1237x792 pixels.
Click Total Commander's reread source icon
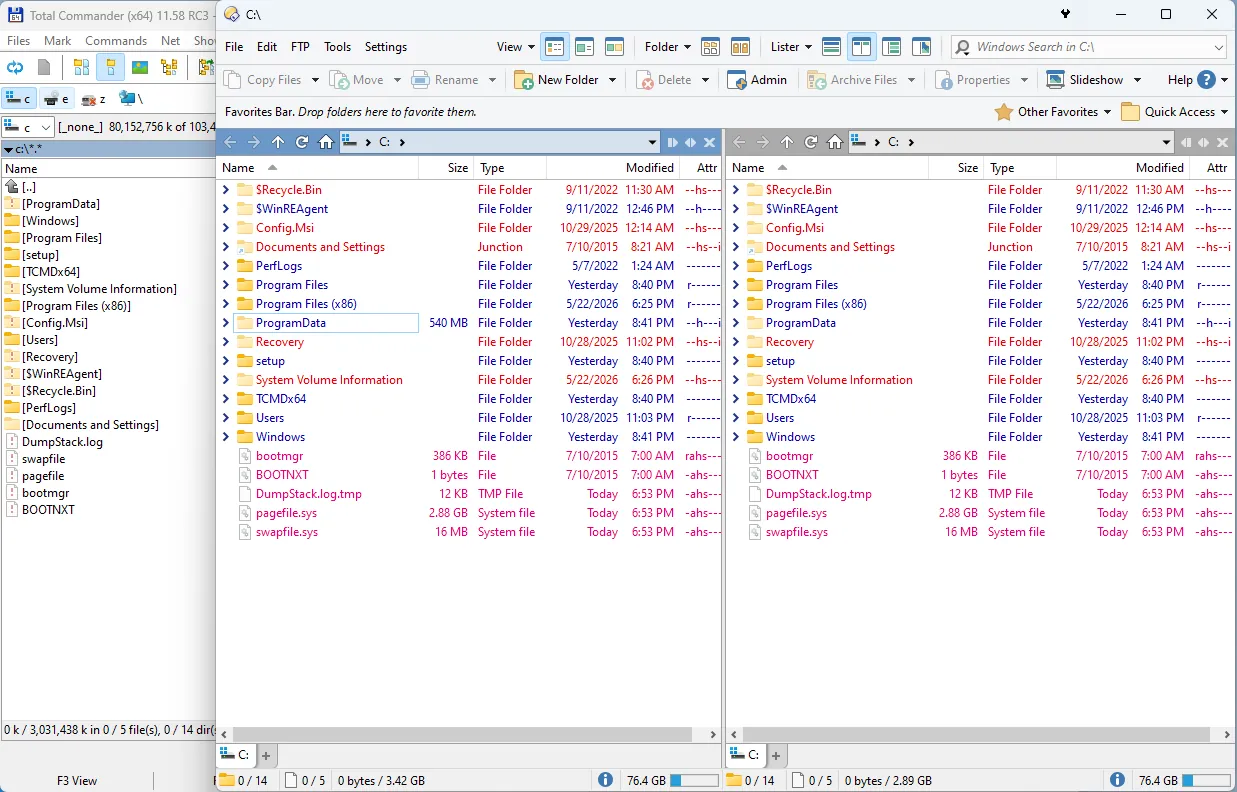pos(15,68)
